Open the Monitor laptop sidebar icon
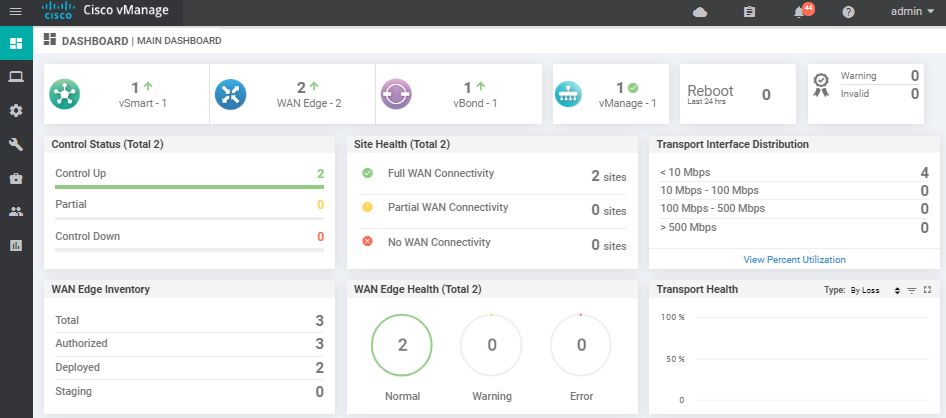The height and width of the screenshot is (418, 946). (16, 76)
